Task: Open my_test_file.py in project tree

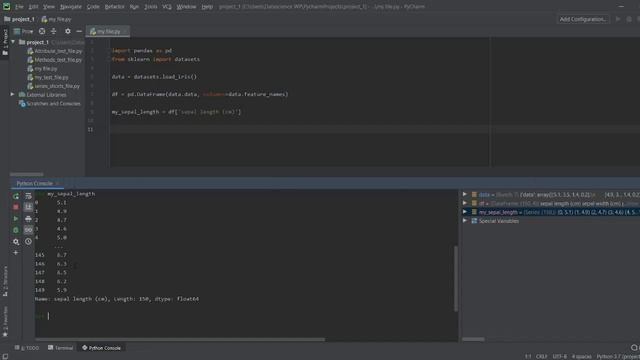Action: click(48, 77)
